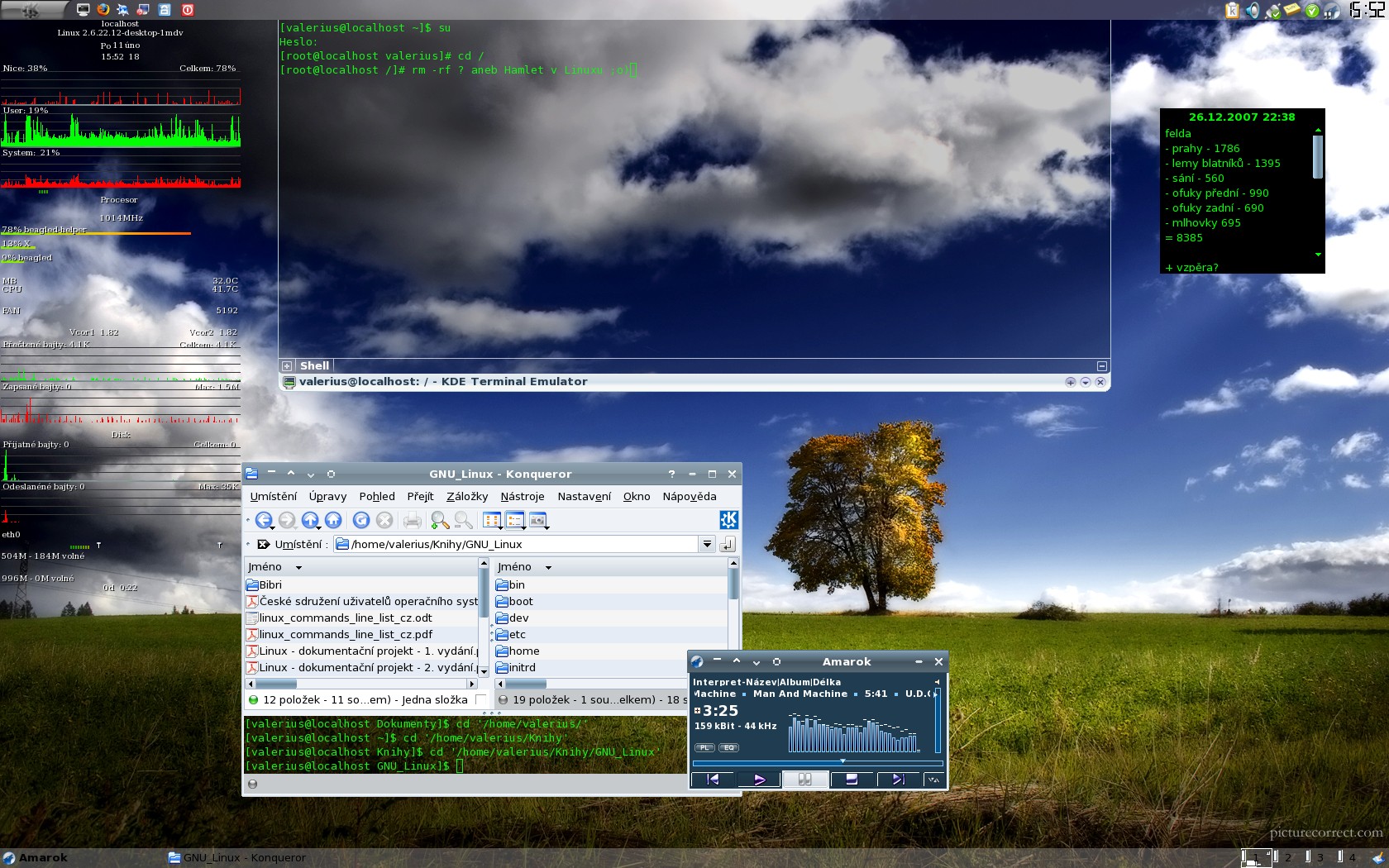Print the current Konqueror view

pyautogui.click(x=412, y=520)
